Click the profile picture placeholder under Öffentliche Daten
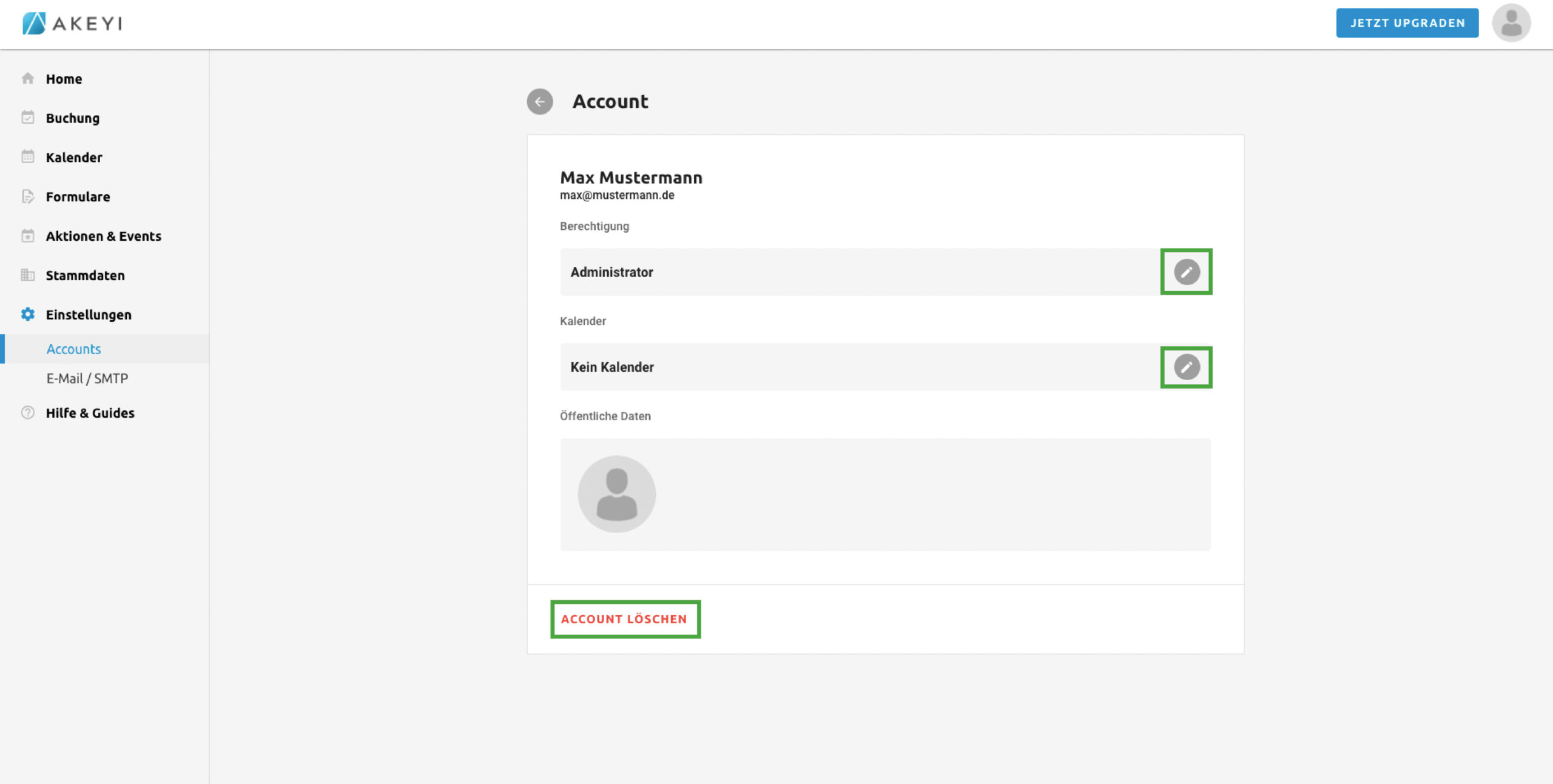The height and width of the screenshot is (784, 1553). (x=616, y=494)
